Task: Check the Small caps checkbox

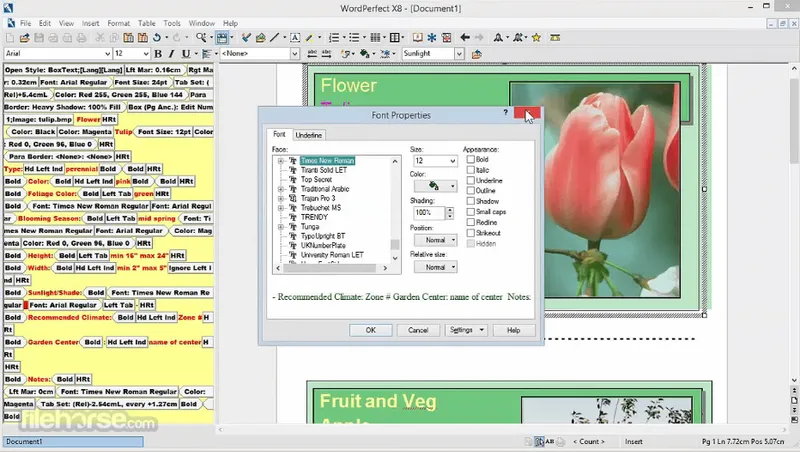Action: (x=470, y=212)
